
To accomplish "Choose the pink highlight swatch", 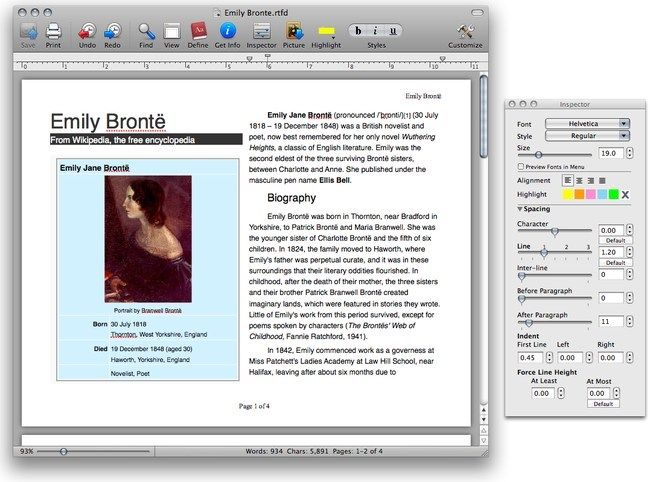I will 591,194.
